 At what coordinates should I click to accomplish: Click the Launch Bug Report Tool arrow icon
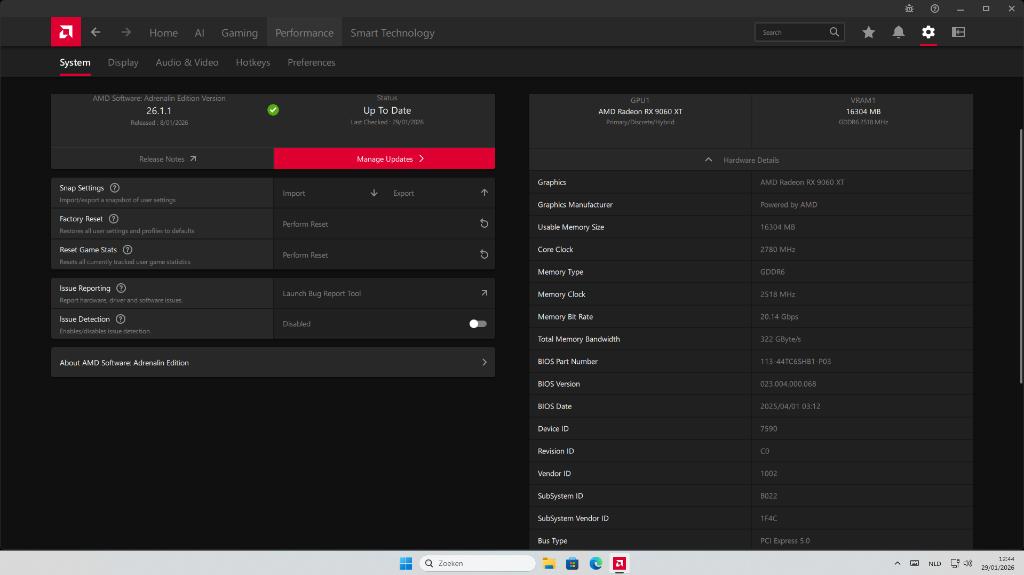tap(484, 293)
